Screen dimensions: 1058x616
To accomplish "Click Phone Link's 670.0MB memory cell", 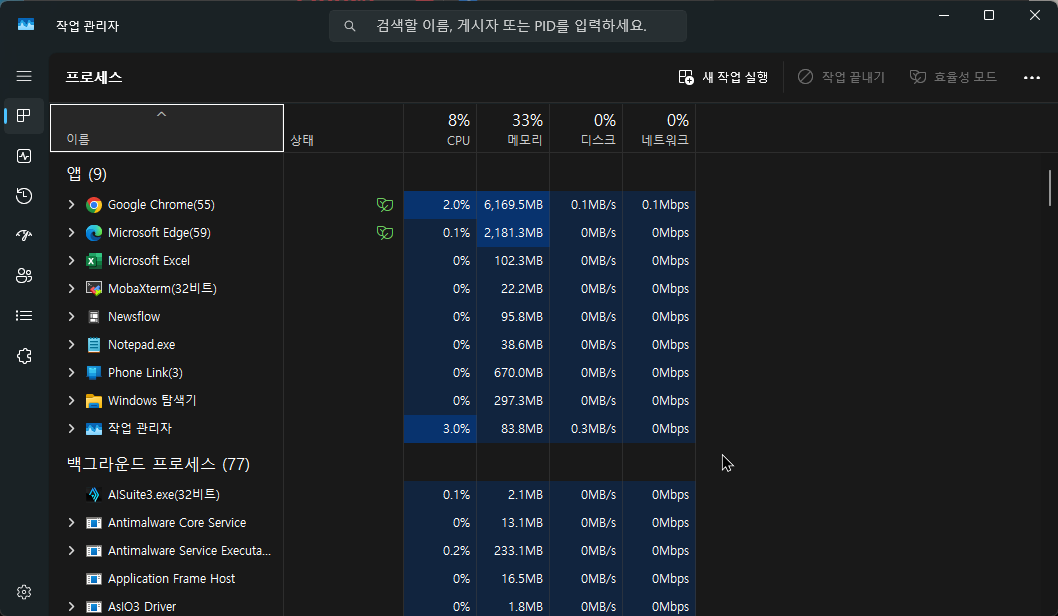I will click(x=513, y=372).
